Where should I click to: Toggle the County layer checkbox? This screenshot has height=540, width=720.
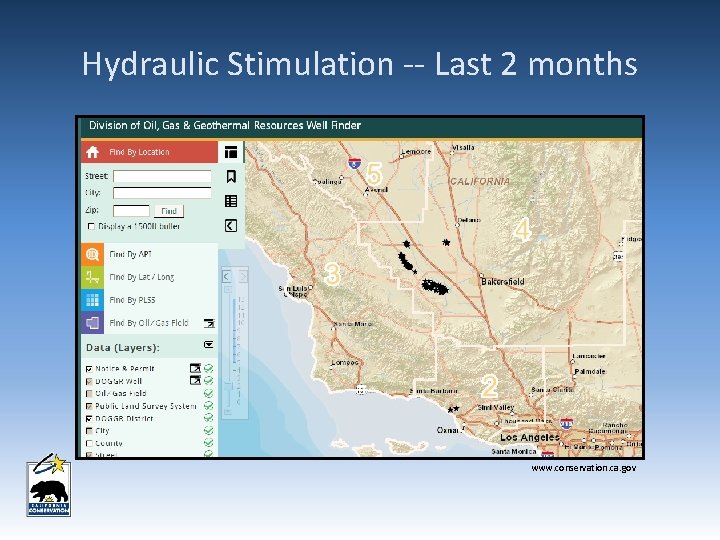pos(90,443)
